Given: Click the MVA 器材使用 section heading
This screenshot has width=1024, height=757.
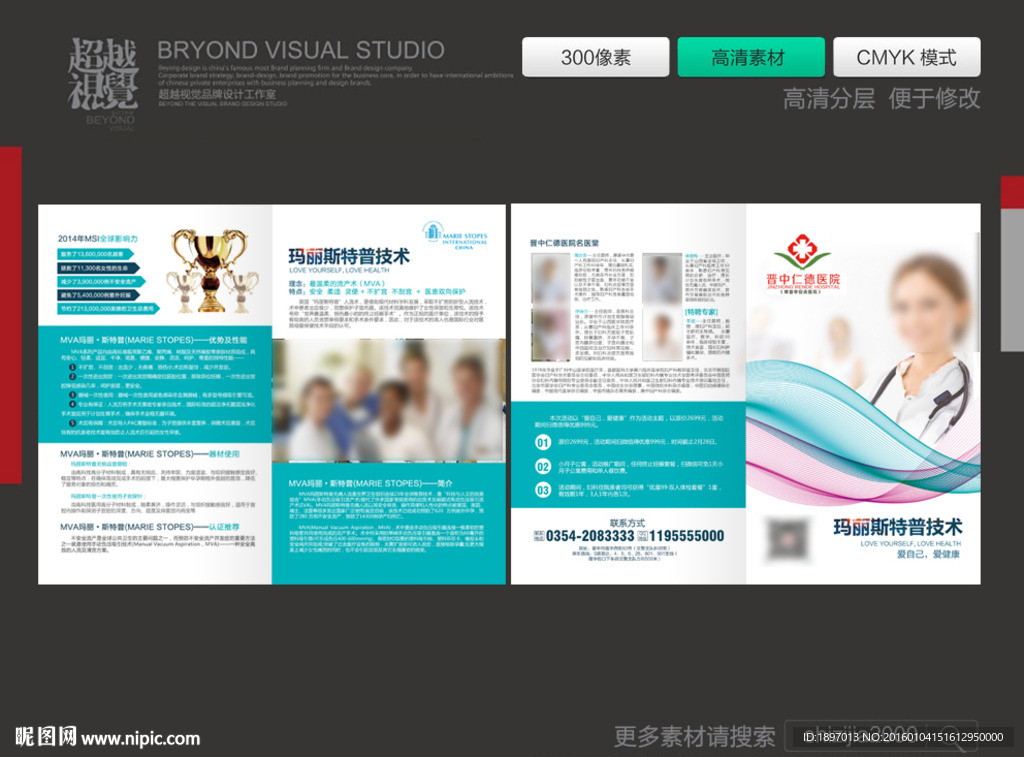Looking at the screenshot, I should click(150, 453).
